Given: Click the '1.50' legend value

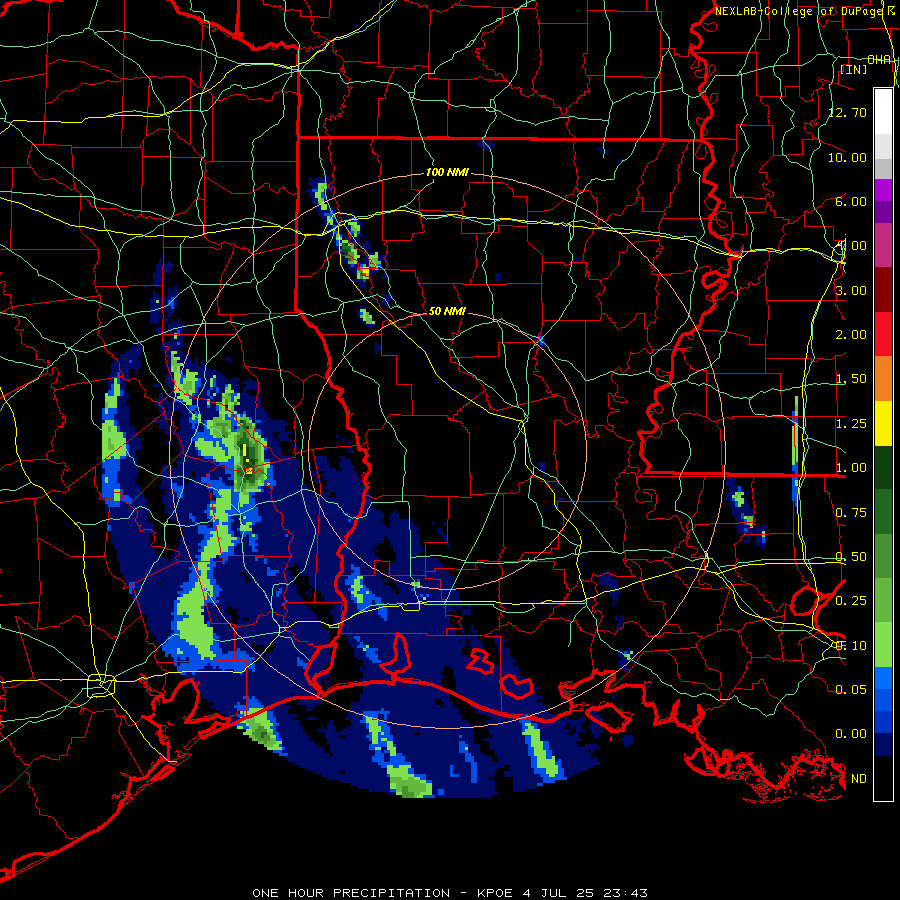Looking at the screenshot, I should click(x=851, y=378).
